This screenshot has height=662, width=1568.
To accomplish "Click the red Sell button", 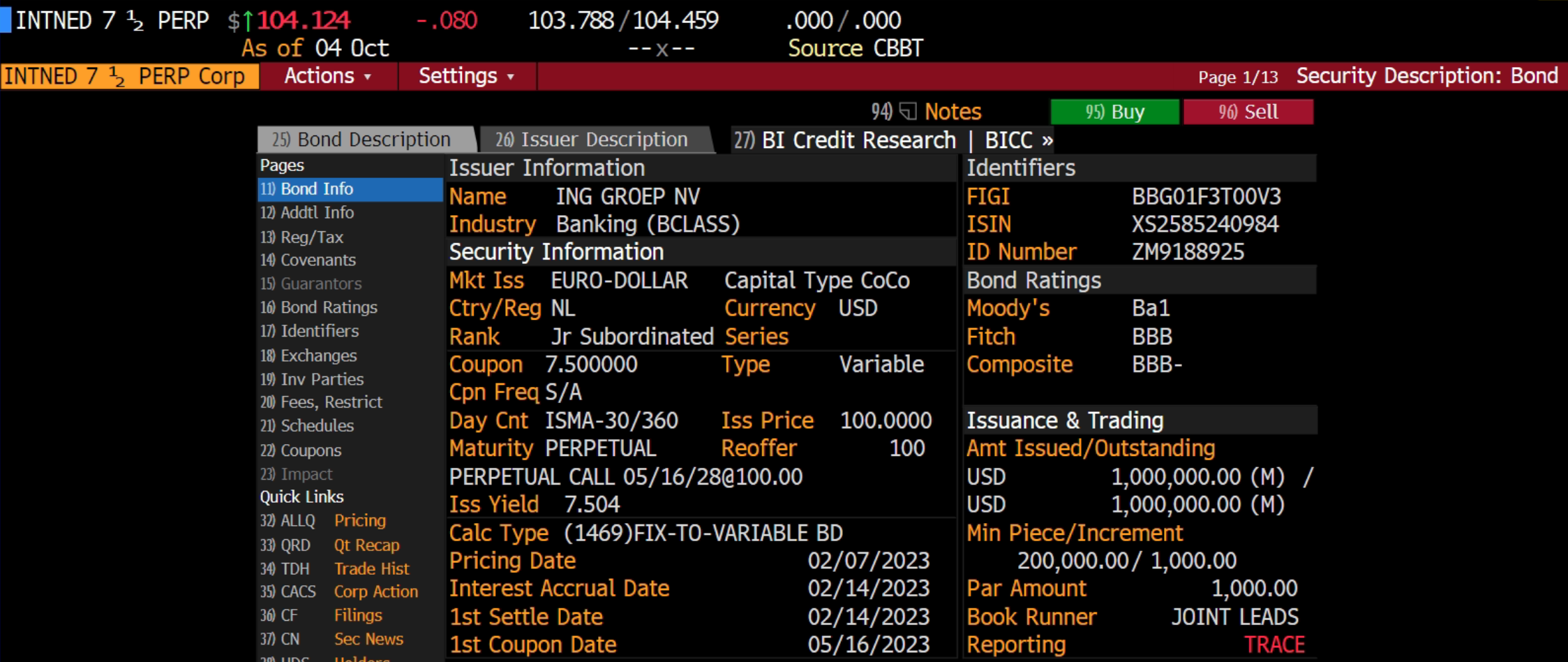I will point(1248,112).
